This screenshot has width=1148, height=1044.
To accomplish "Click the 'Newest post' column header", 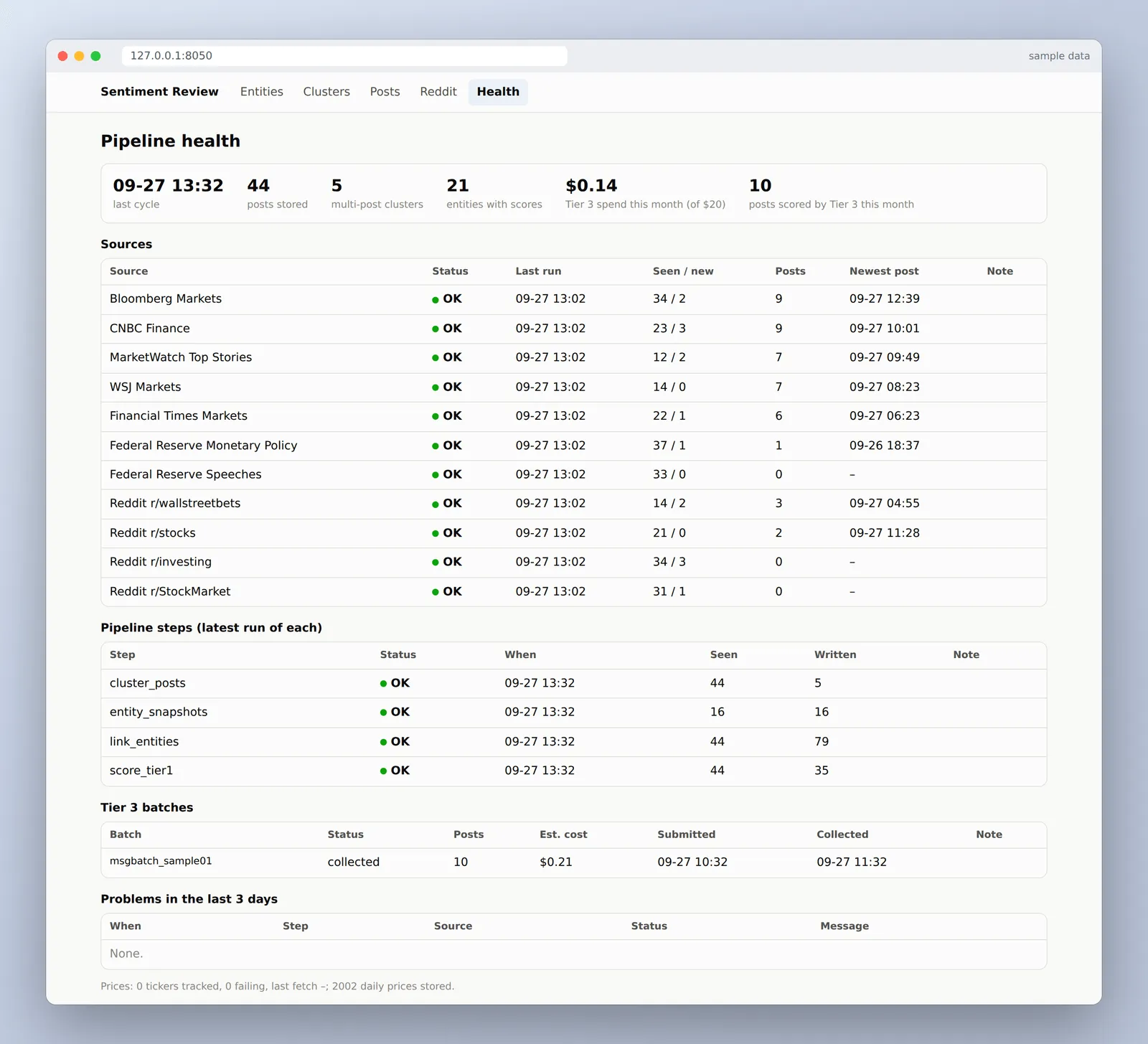I will [884, 271].
